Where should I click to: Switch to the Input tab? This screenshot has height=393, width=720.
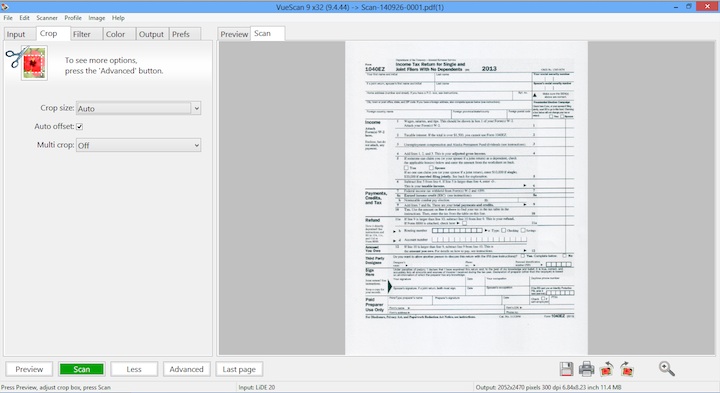coord(20,34)
